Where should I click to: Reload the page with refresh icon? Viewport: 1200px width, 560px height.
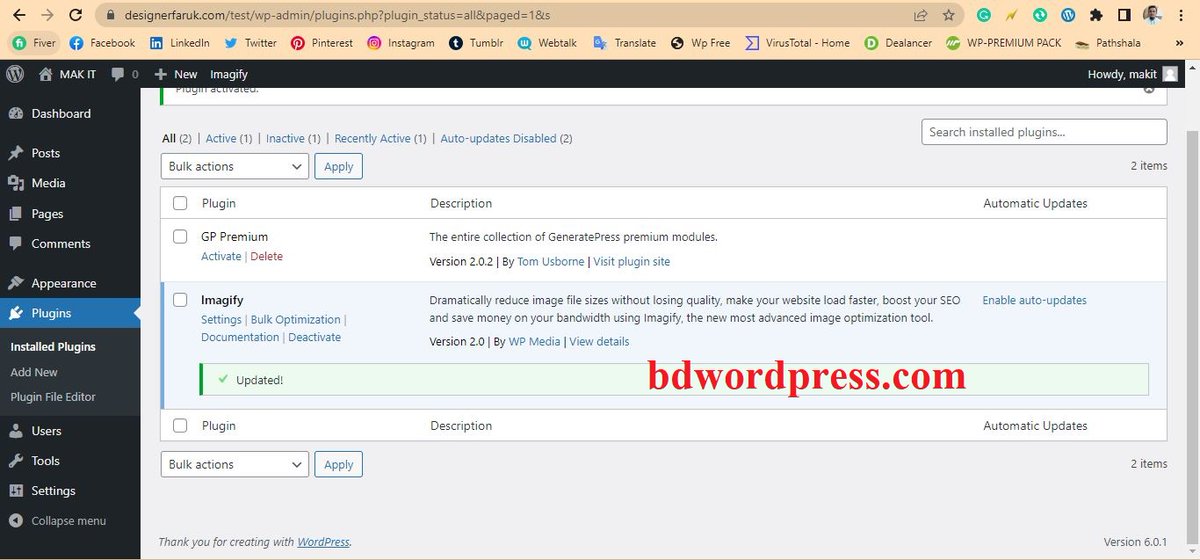(x=78, y=15)
